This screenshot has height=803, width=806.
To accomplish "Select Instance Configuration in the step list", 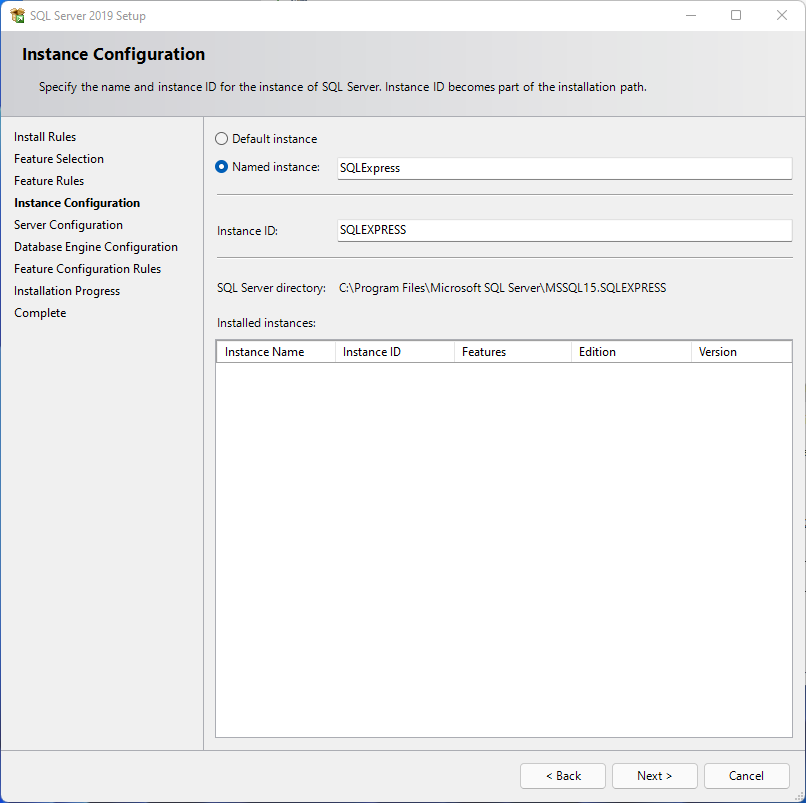I will (77, 203).
